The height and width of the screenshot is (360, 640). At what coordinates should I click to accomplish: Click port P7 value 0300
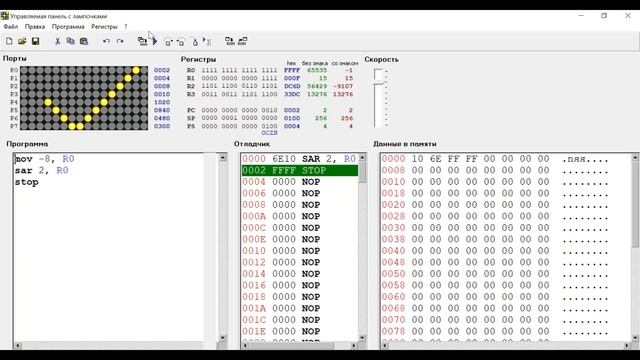(x=162, y=126)
